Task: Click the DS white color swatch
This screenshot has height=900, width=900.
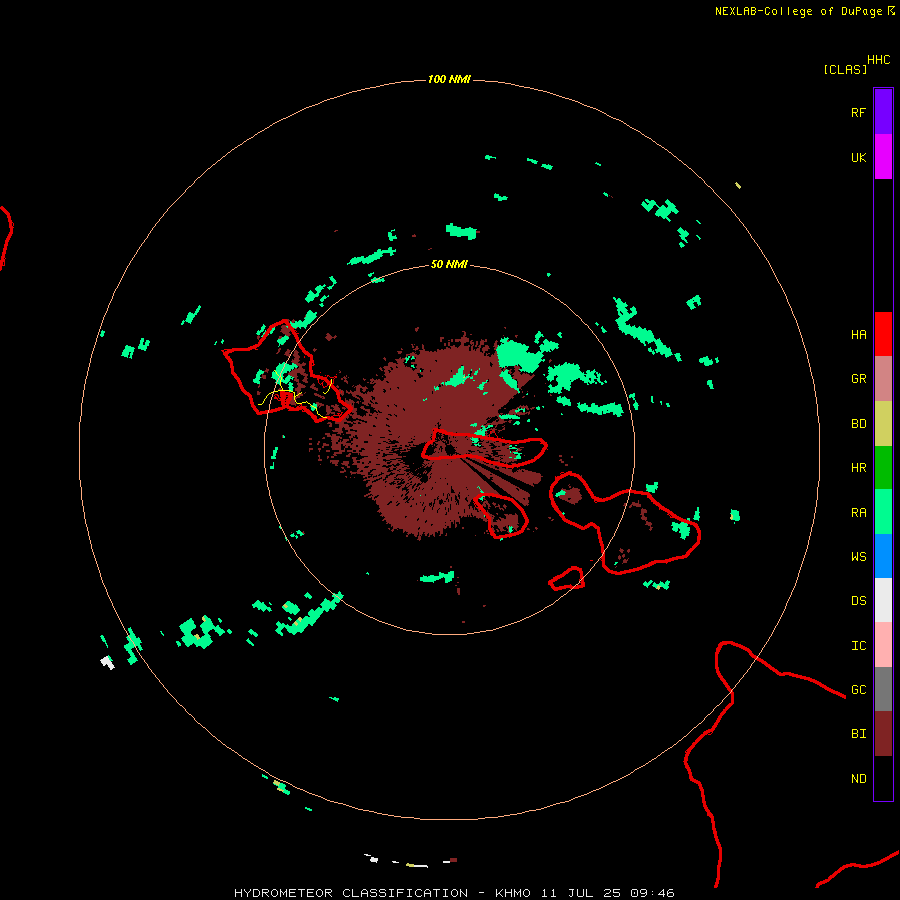Action: [883, 600]
